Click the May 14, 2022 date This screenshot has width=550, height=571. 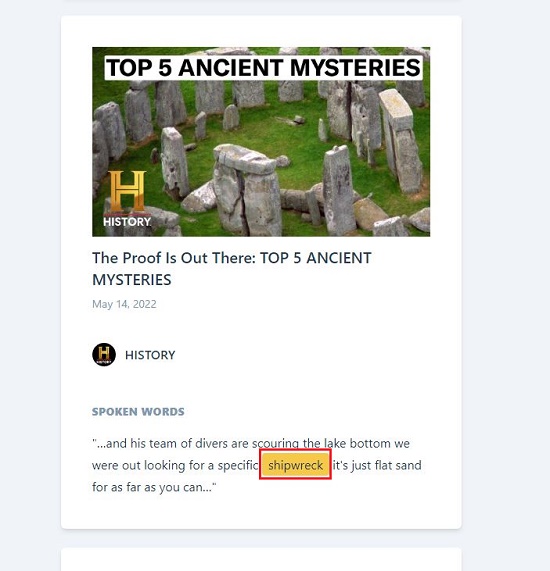coord(124,304)
